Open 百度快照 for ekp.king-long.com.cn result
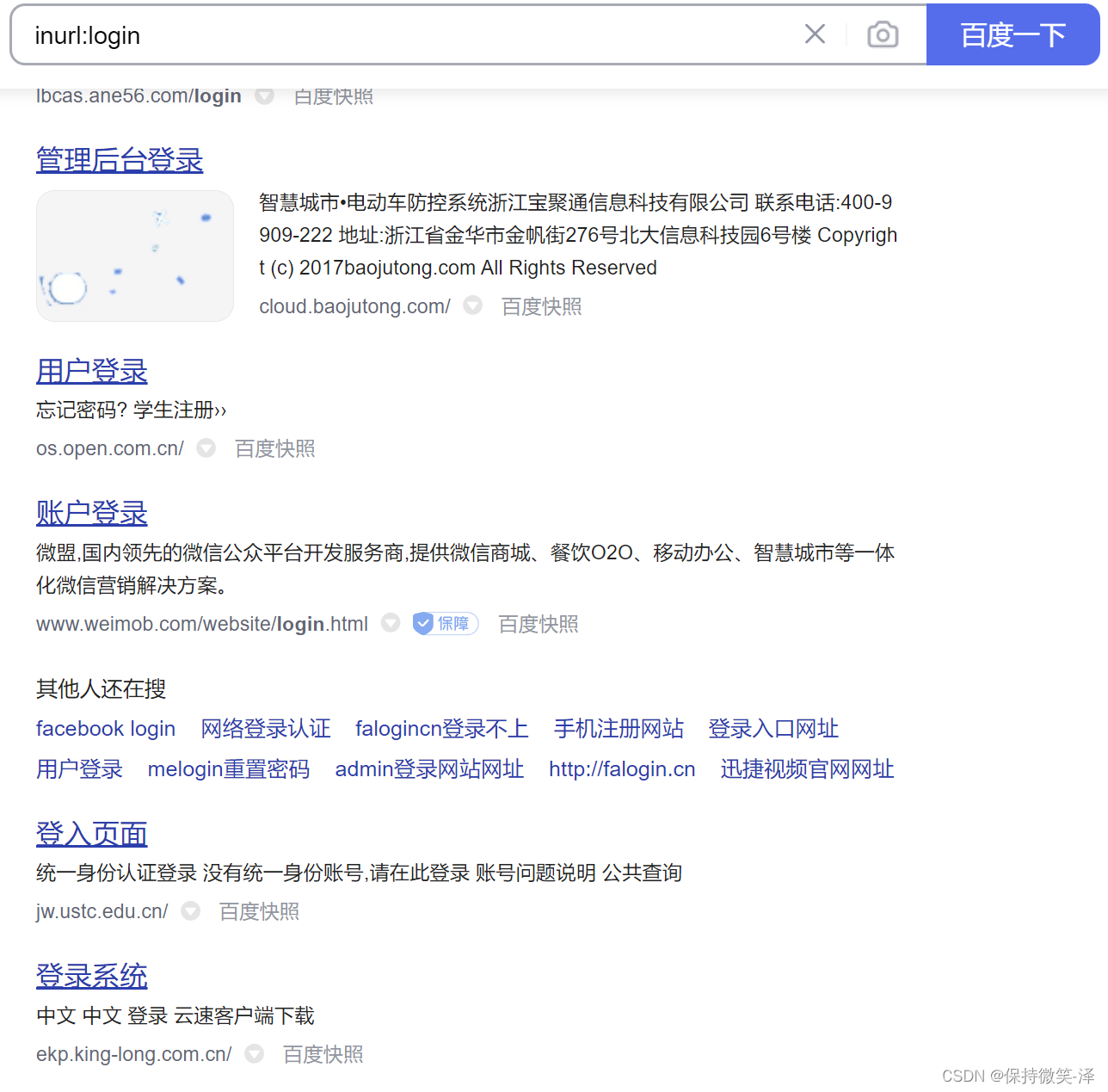This screenshot has width=1108, height=1092. coord(323,1054)
